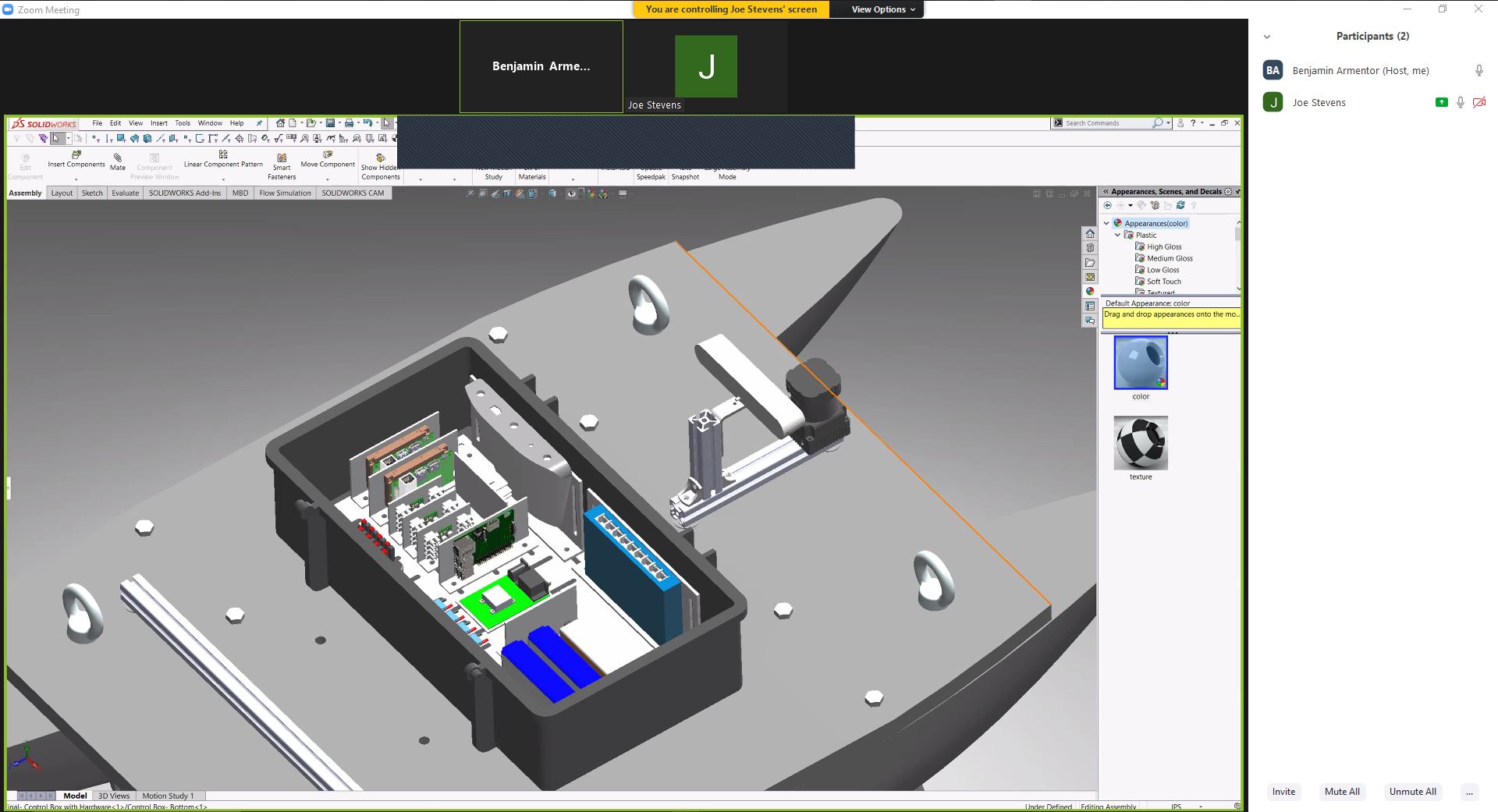This screenshot has width=1498, height=812.
Task: Click the more options ellipsis button
Action: pos(1469,792)
